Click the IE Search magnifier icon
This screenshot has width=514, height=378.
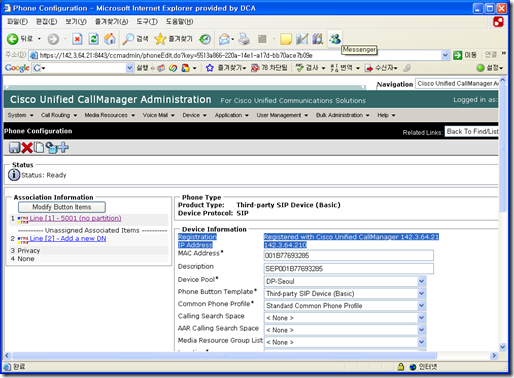click(x=128, y=39)
